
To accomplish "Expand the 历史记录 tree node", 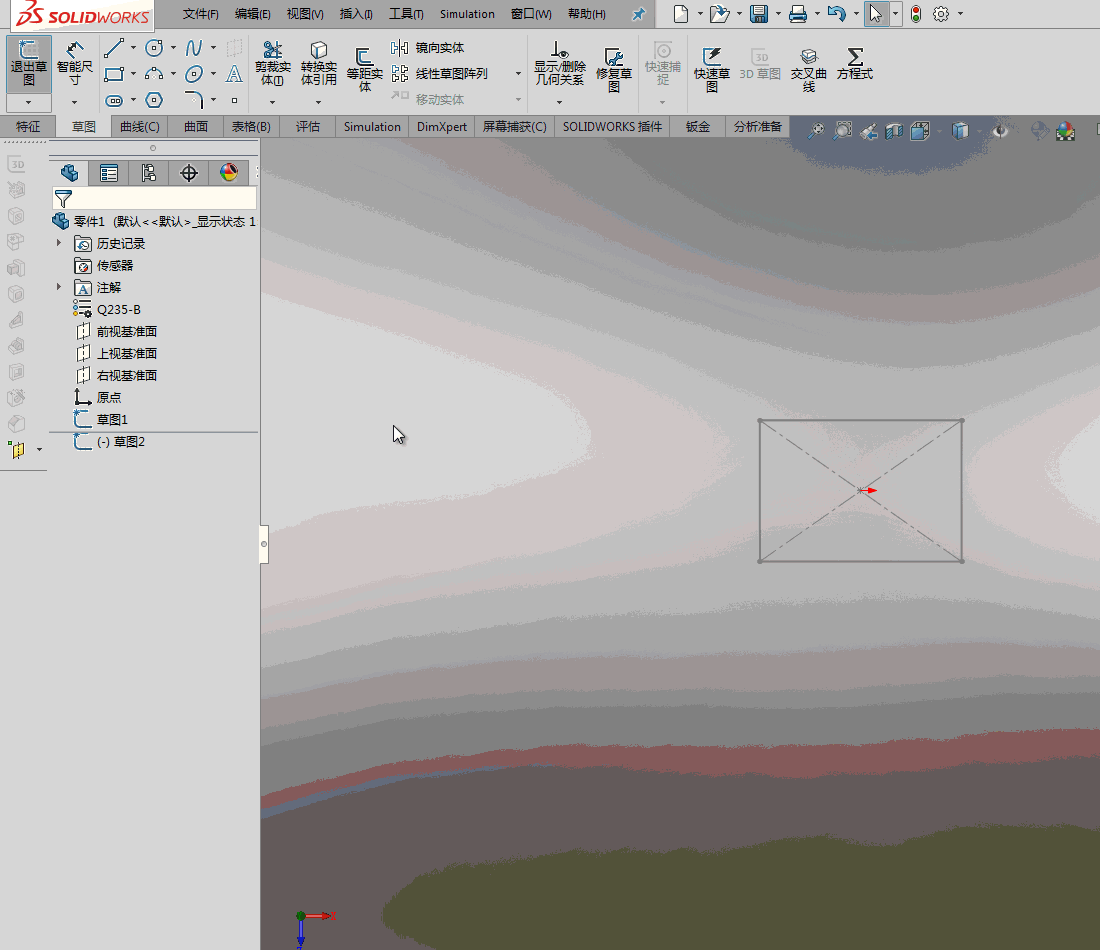I will [x=59, y=243].
